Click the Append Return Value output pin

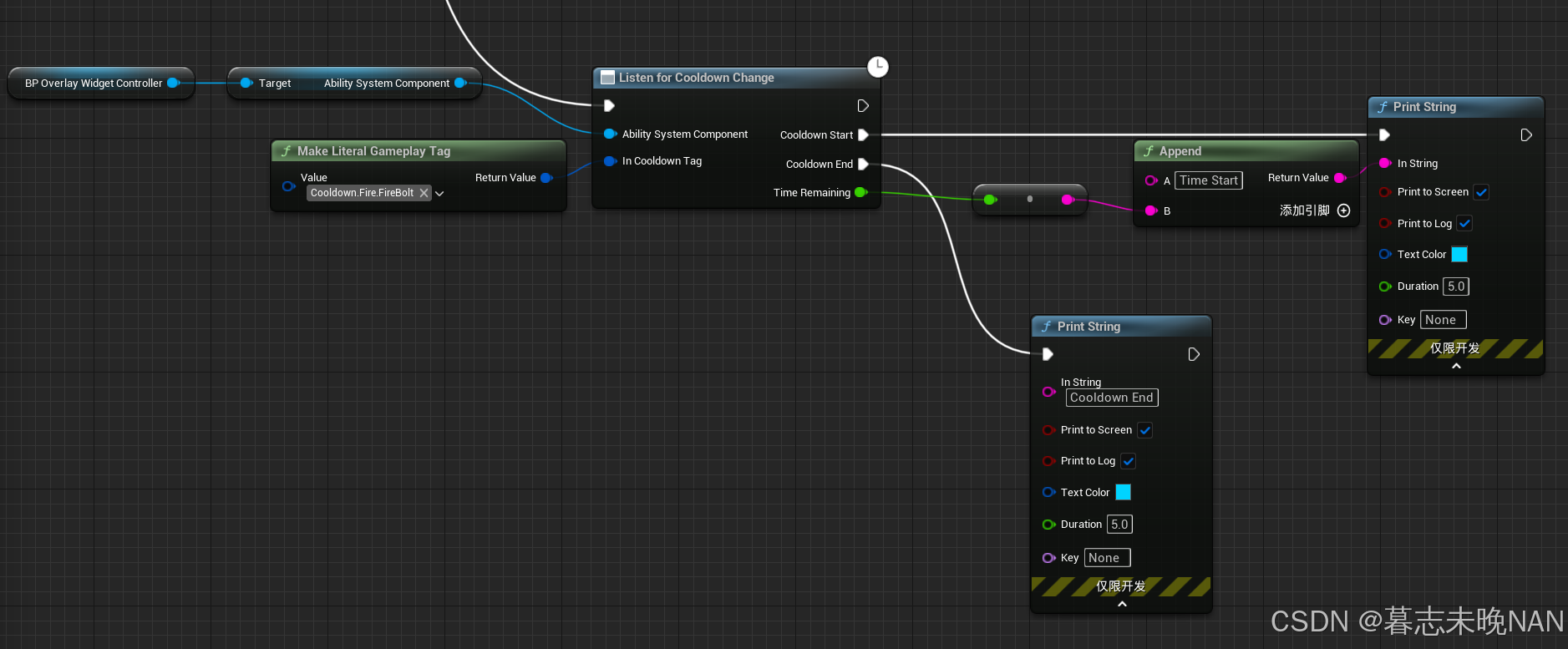click(1340, 178)
